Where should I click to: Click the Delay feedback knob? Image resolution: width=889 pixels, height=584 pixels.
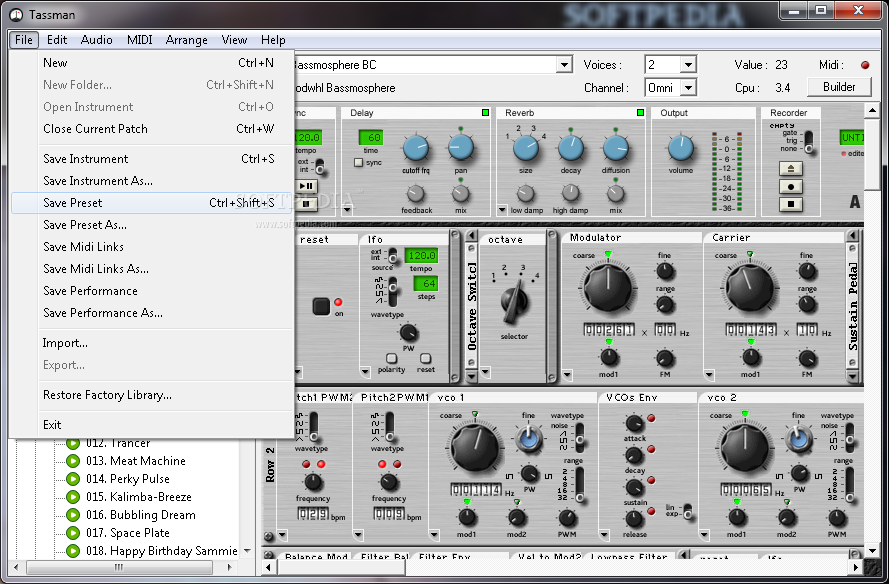[x=416, y=194]
